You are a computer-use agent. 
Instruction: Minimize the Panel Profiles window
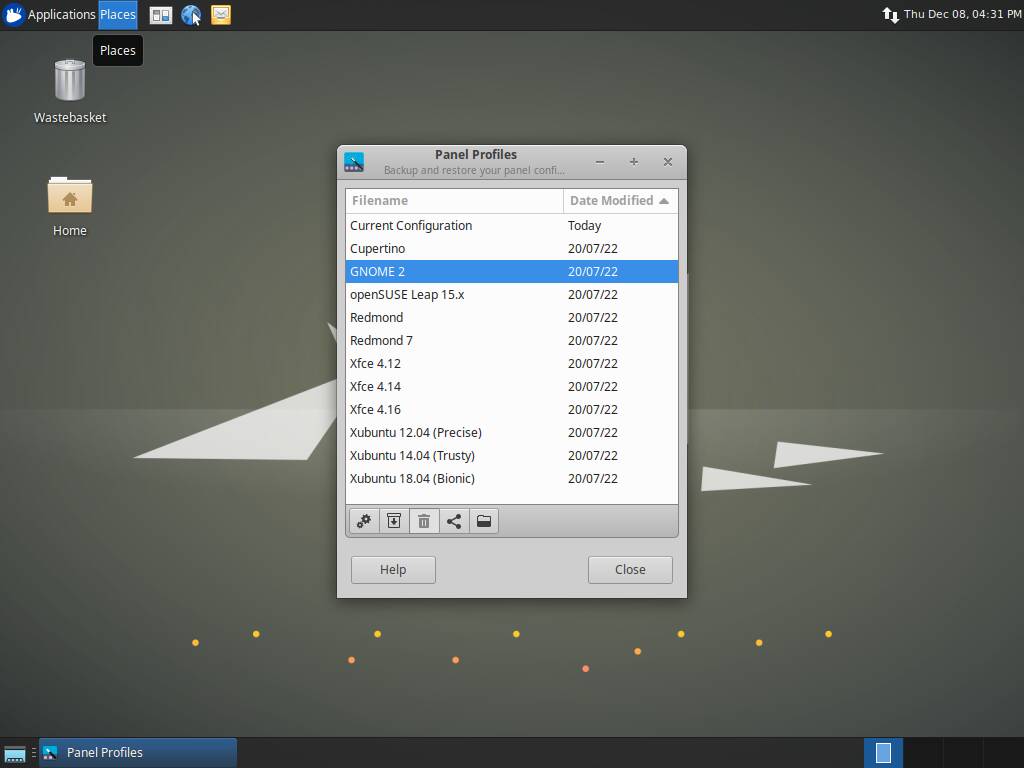coord(600,162)
